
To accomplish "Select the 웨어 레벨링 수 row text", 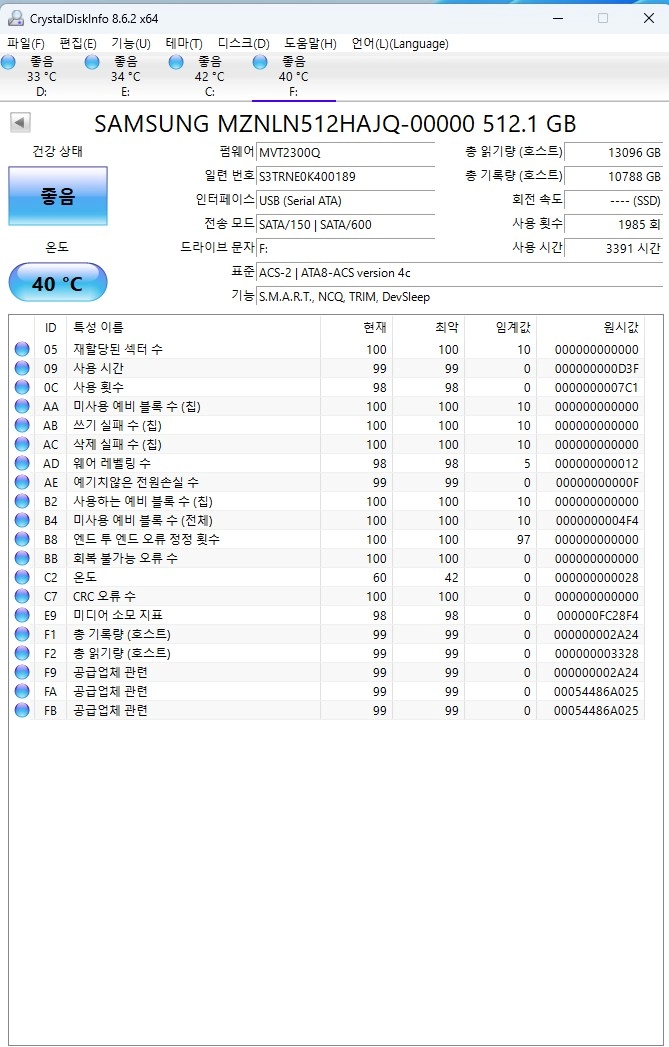I will pos(112,463).
